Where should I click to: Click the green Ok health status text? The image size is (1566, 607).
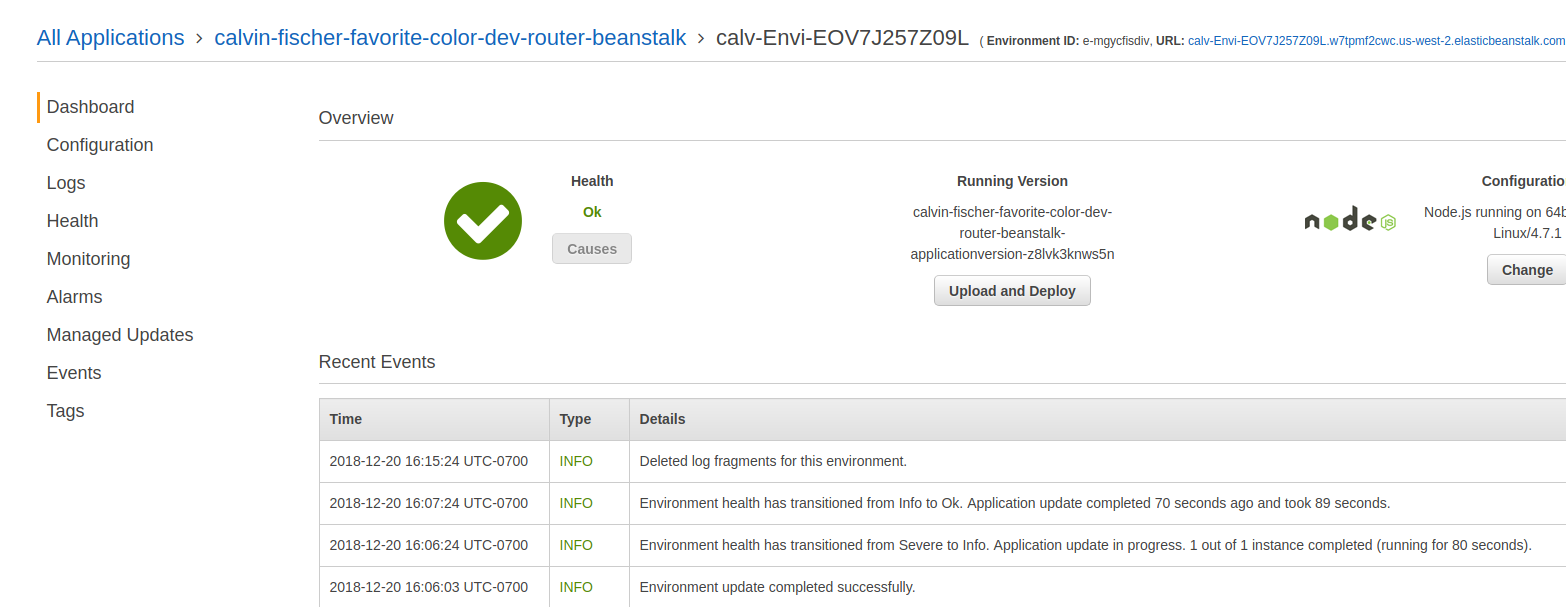pyautogui.click(x=592, y=212)
